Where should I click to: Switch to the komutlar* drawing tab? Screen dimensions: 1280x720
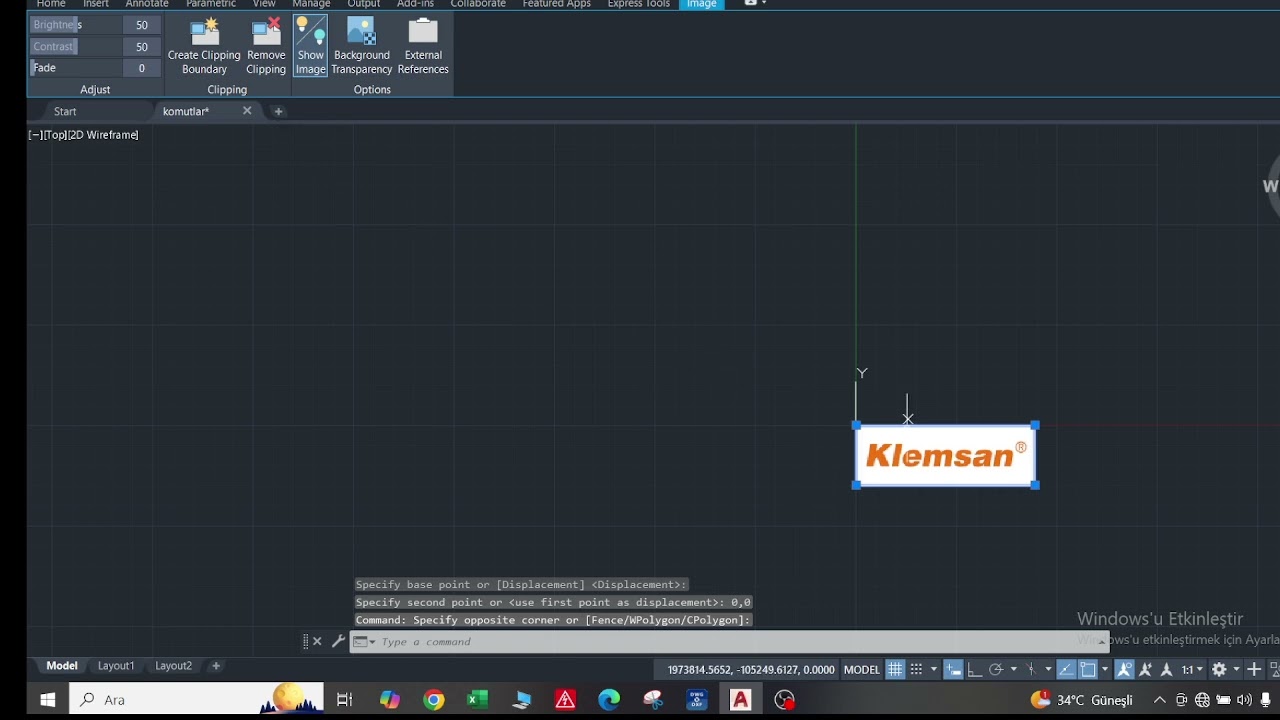[186, 111]
